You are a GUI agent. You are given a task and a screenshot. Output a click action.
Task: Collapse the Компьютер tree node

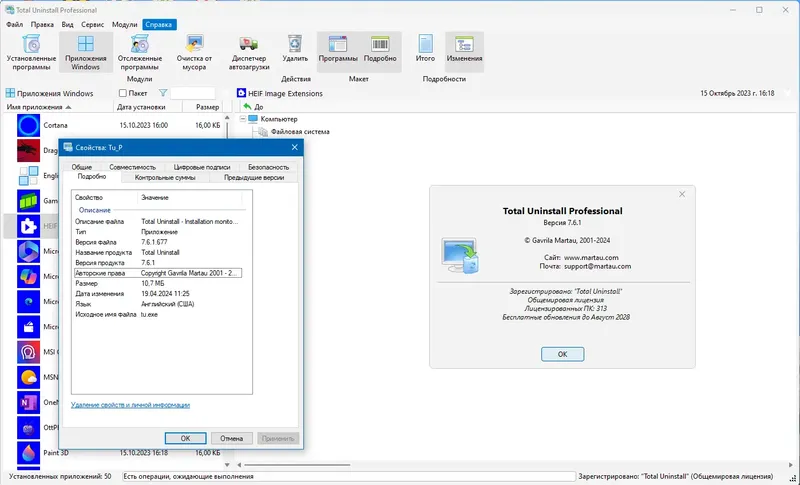pyautogui.click(x=243, y=119)
